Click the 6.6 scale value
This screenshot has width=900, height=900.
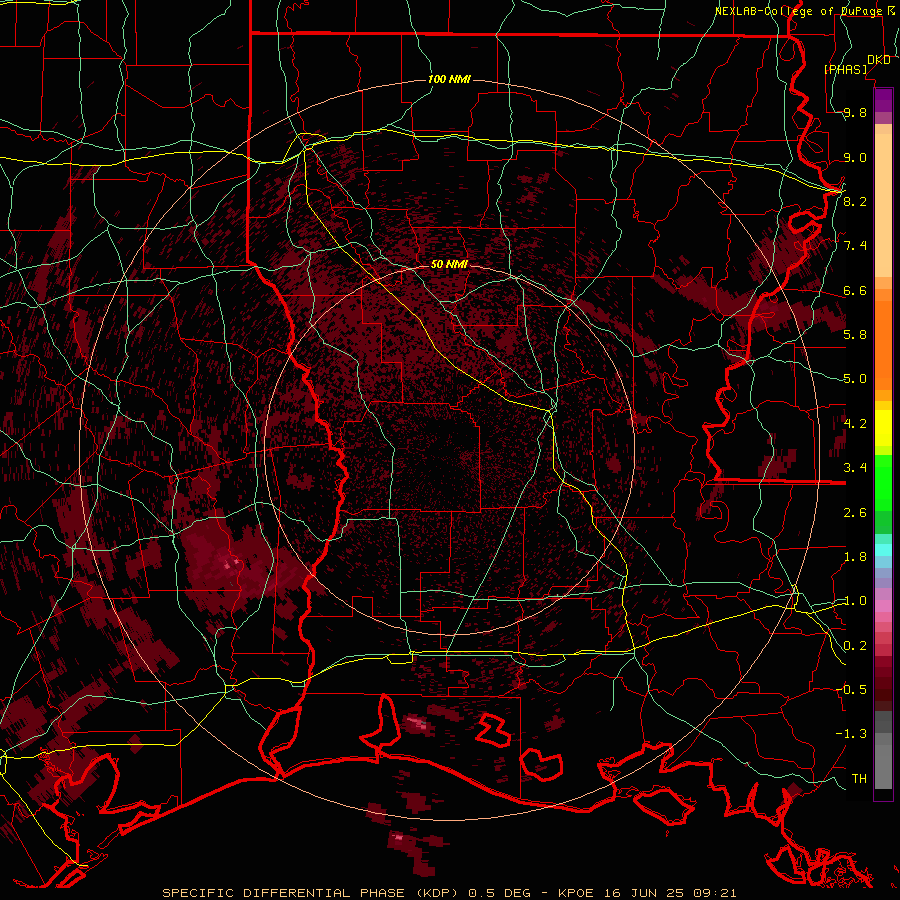click(x=855, y=290)
